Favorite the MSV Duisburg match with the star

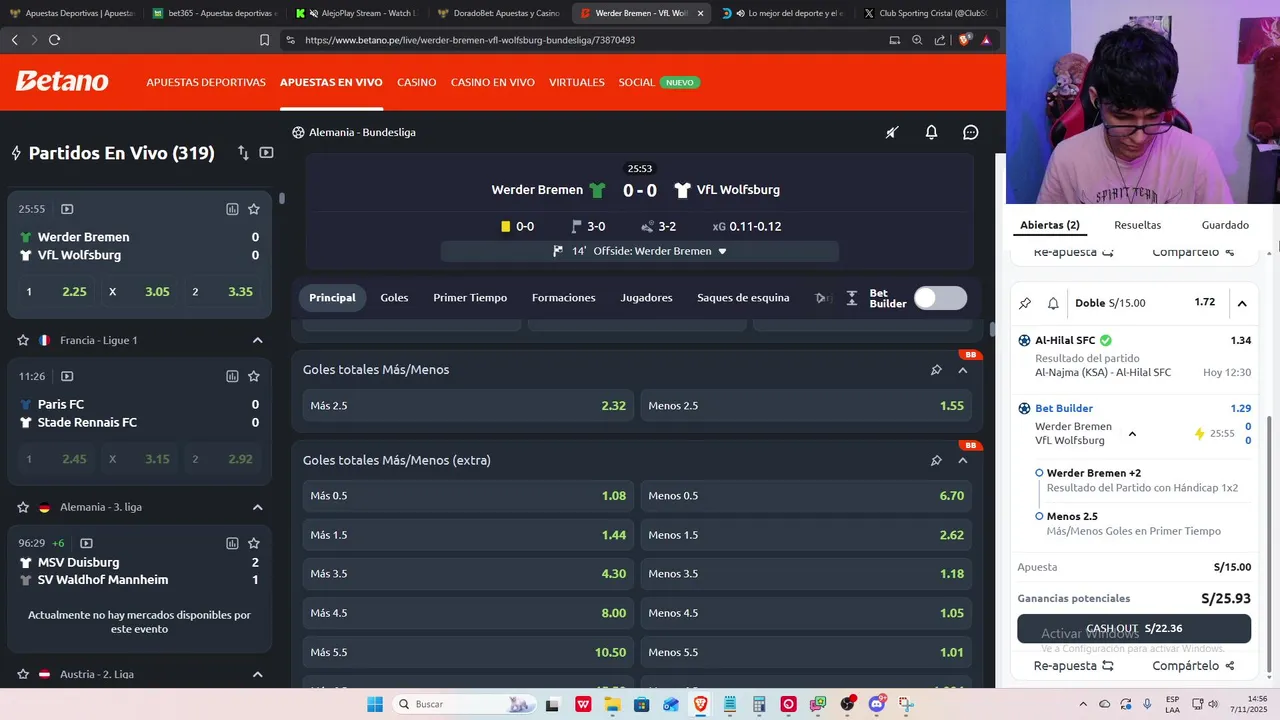click(254, 543)
